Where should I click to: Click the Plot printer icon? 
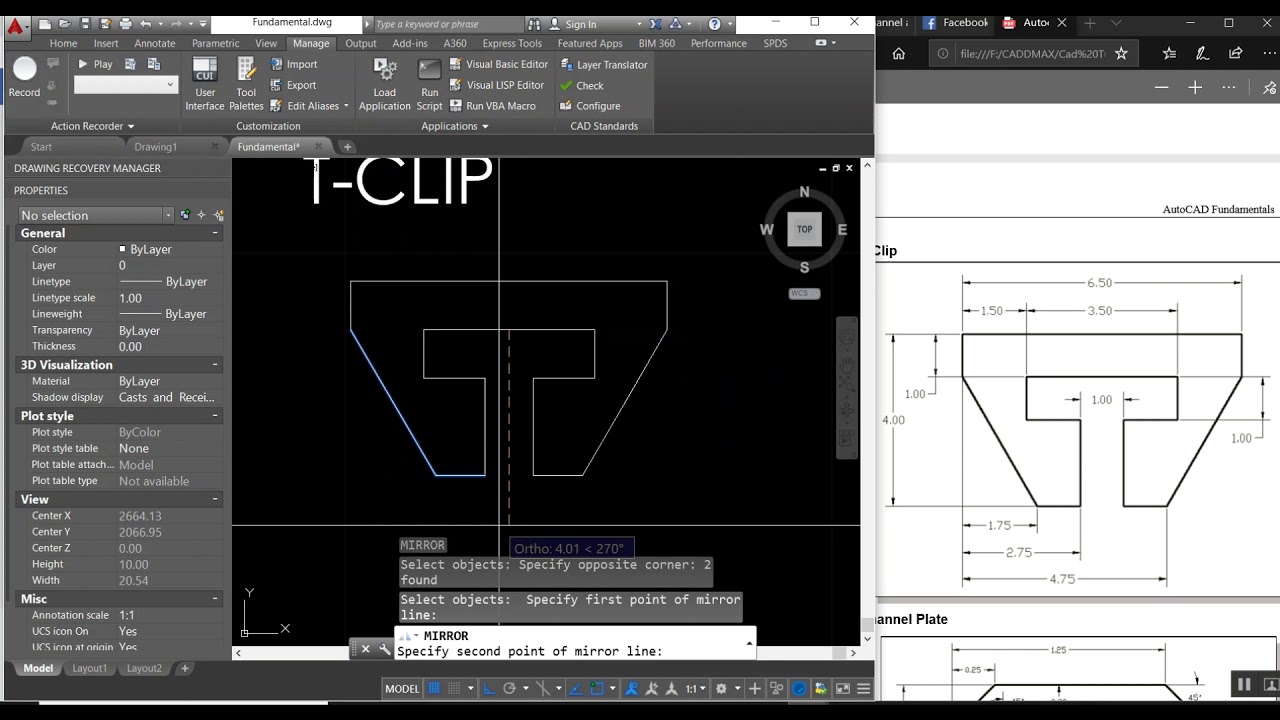pyautogui.click(x=125, y=23)
